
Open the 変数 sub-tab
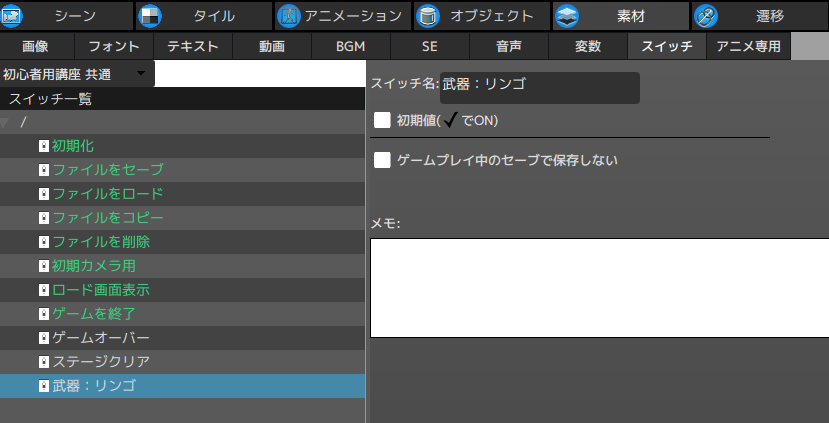[588, 47]
